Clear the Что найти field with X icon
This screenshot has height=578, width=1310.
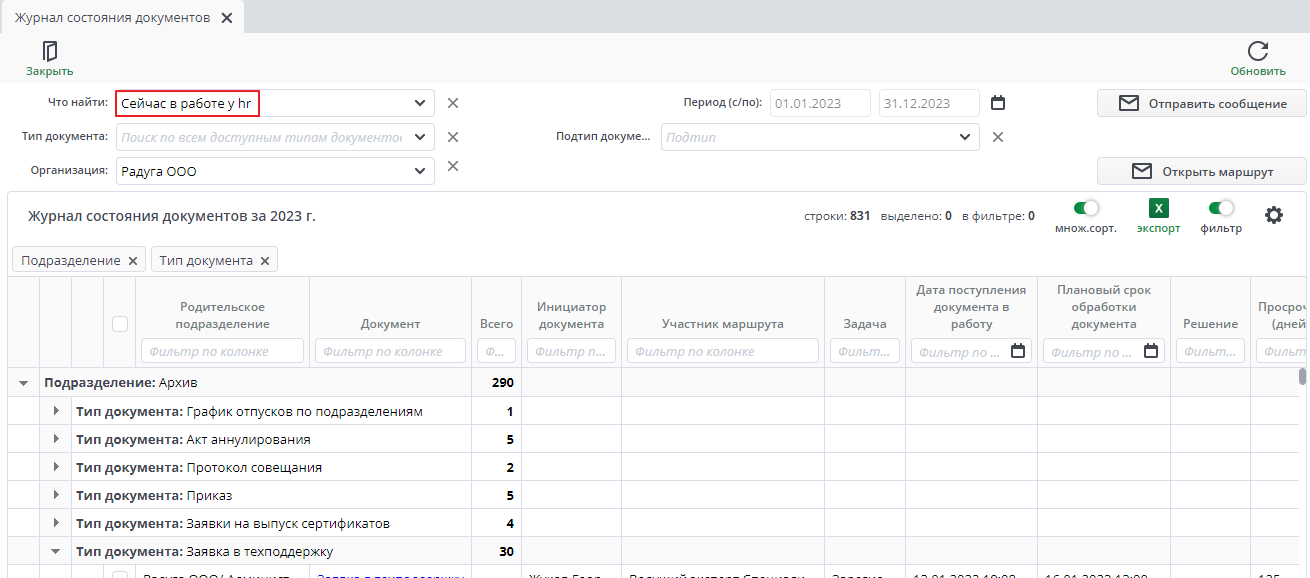[x=453, y=103]
